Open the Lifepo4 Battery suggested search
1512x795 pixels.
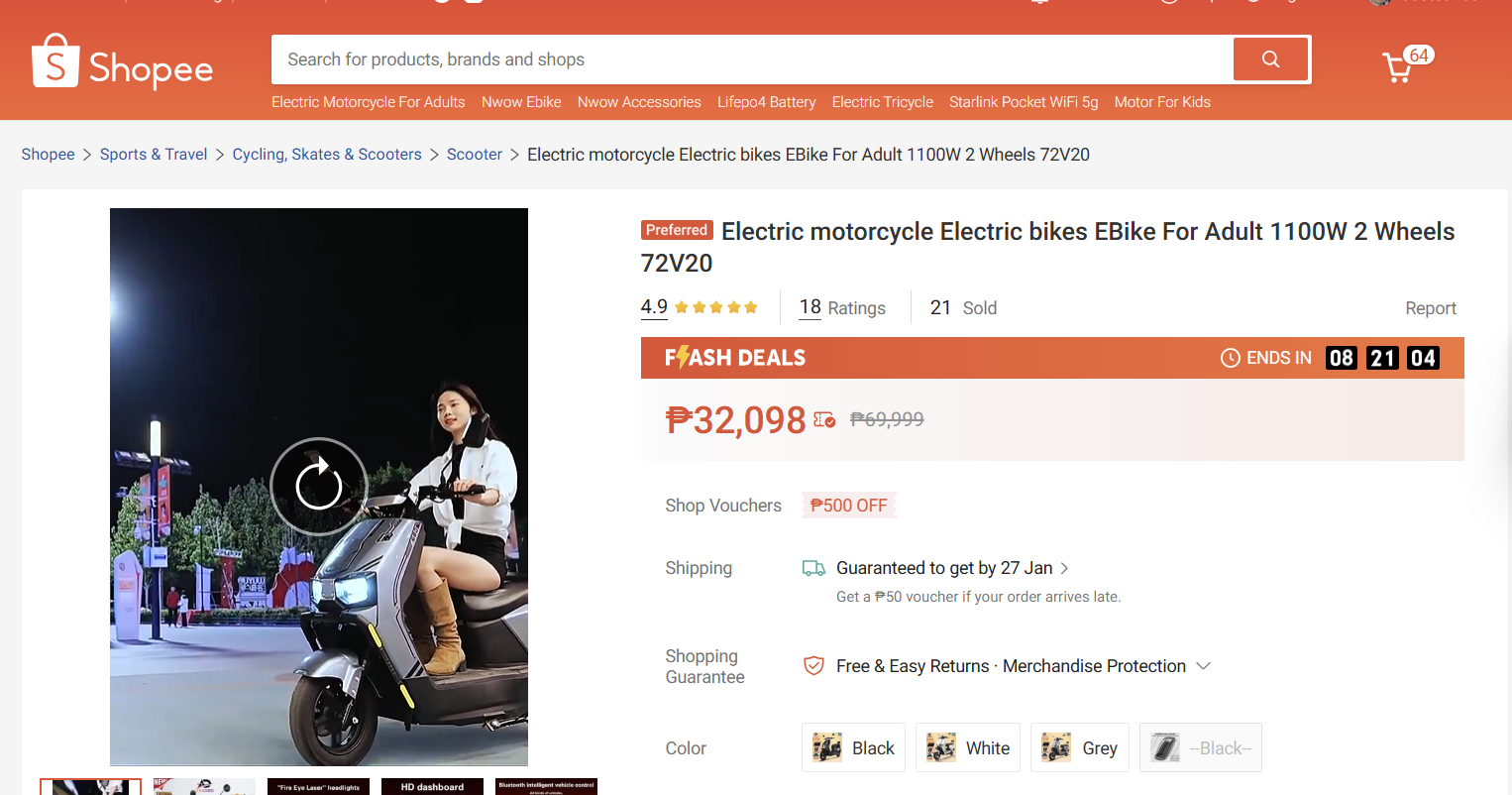766,102
